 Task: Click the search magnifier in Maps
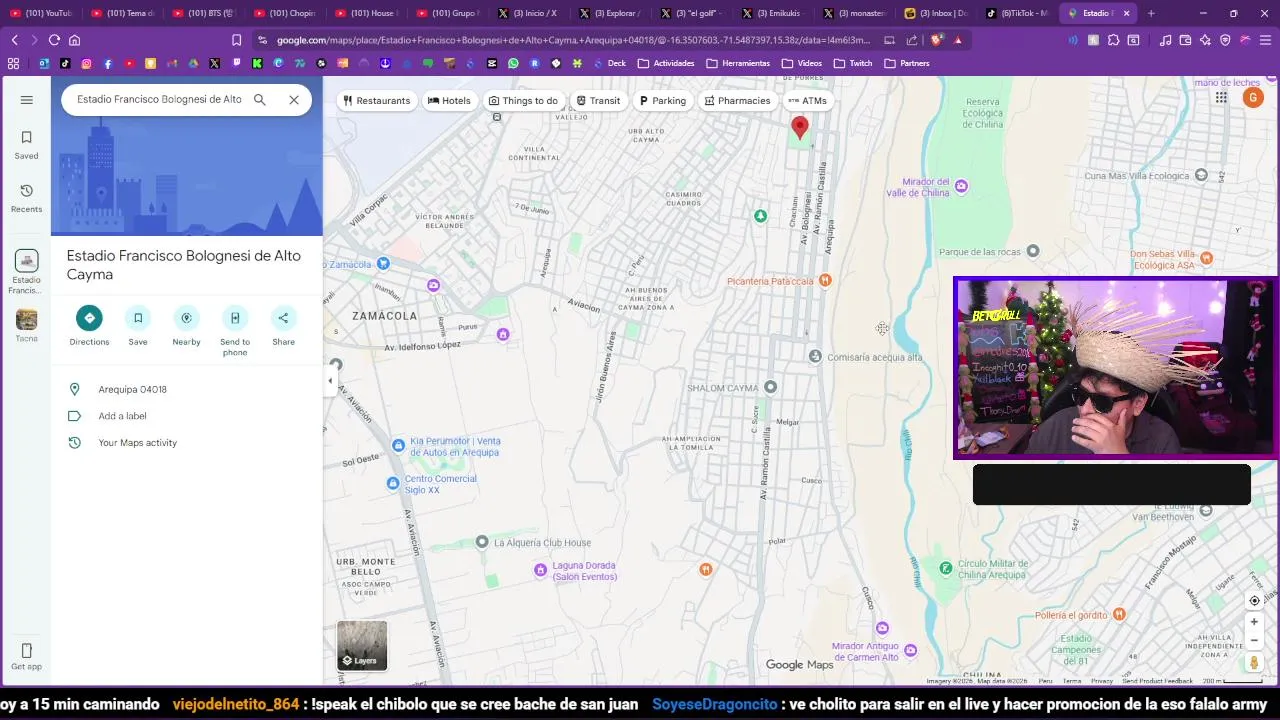[260, 100]
